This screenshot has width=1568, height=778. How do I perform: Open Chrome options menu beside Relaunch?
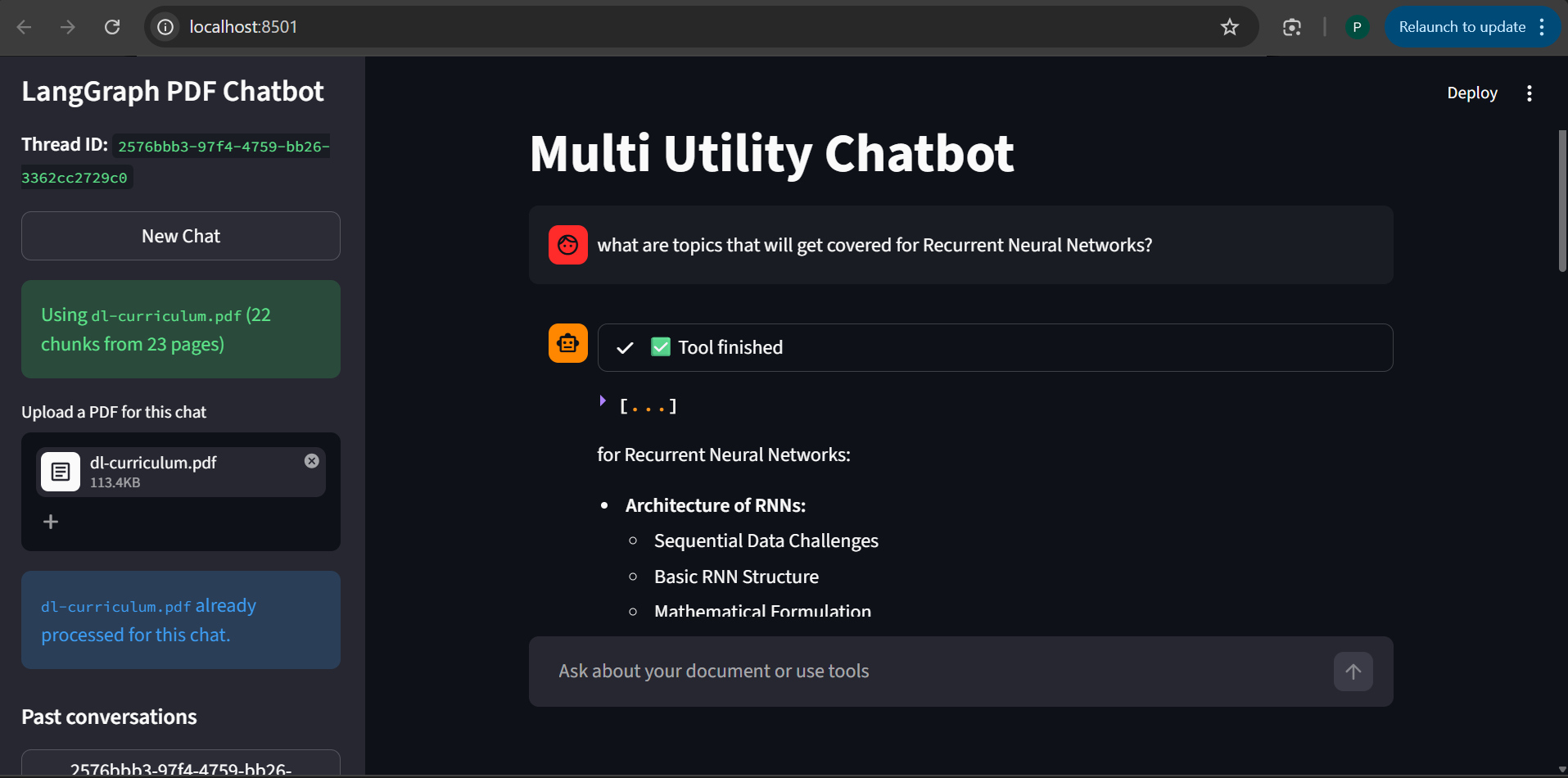pos(1542,27)
